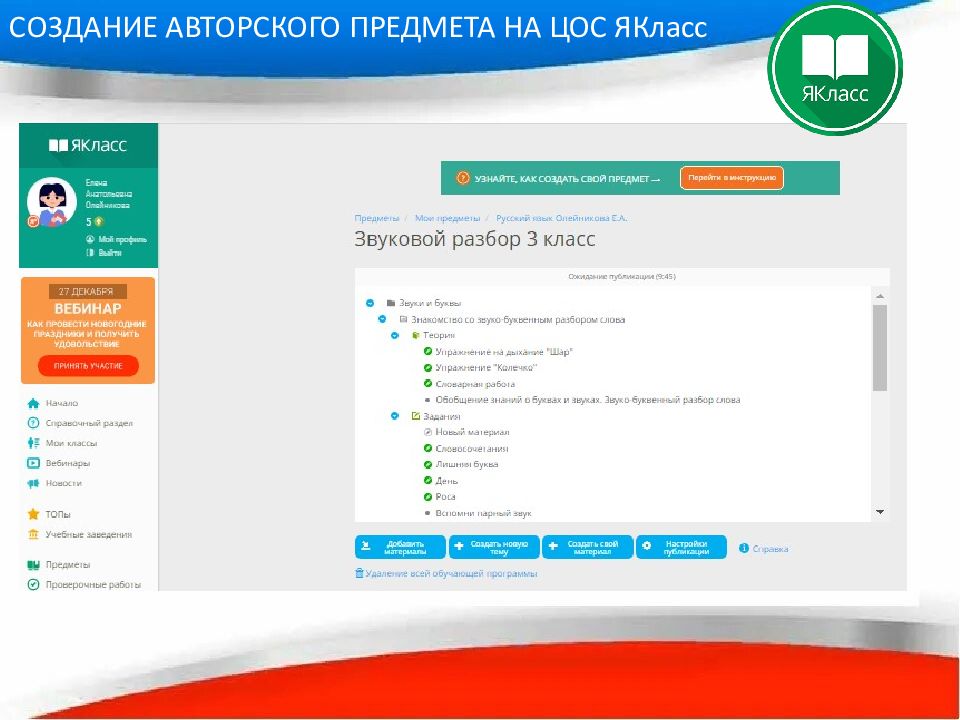The width and height of the screenshot is (960, 720).
Task: Select the День task
Action: pyautogui.click(x=447, y=481)
